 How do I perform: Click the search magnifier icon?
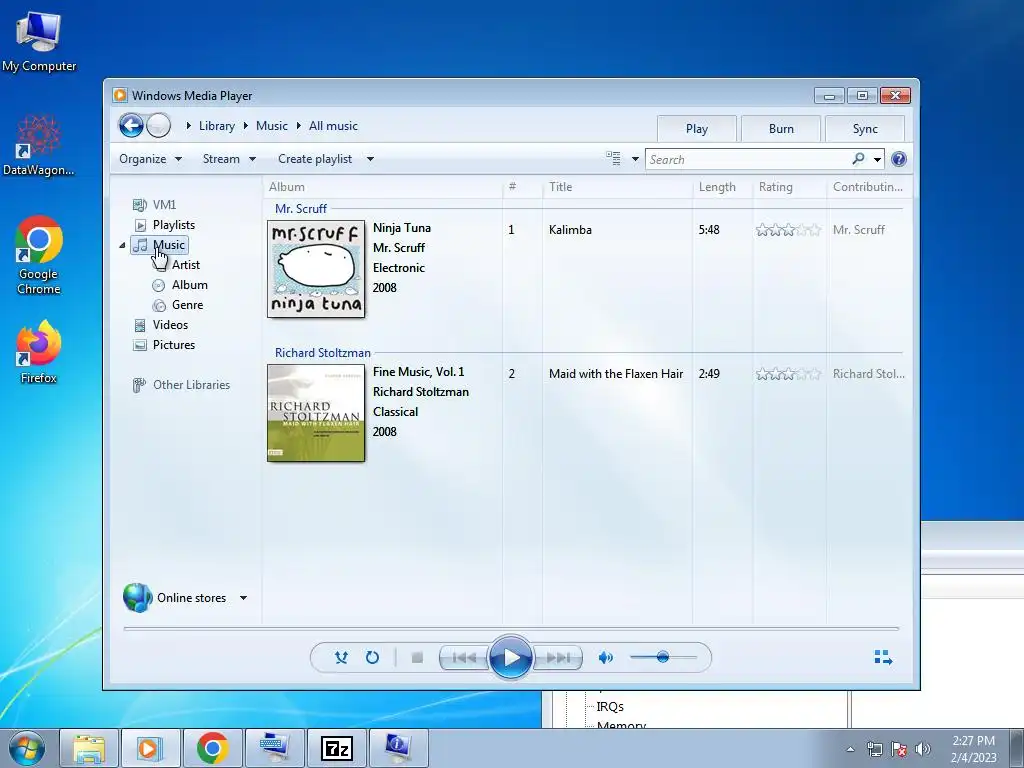[x=858, y=159]
